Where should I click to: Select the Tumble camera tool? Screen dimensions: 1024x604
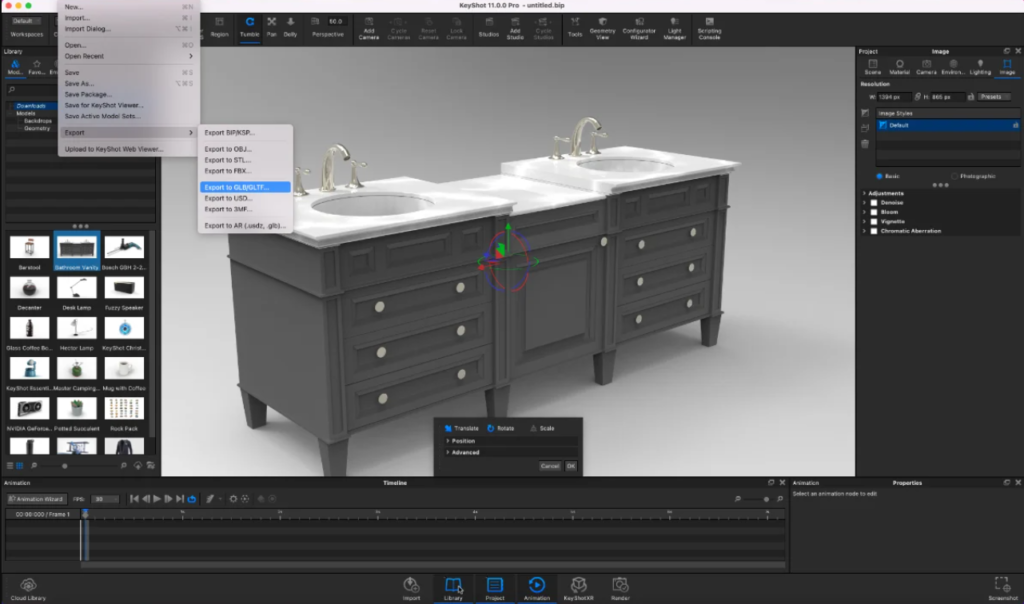coord(249,27)
